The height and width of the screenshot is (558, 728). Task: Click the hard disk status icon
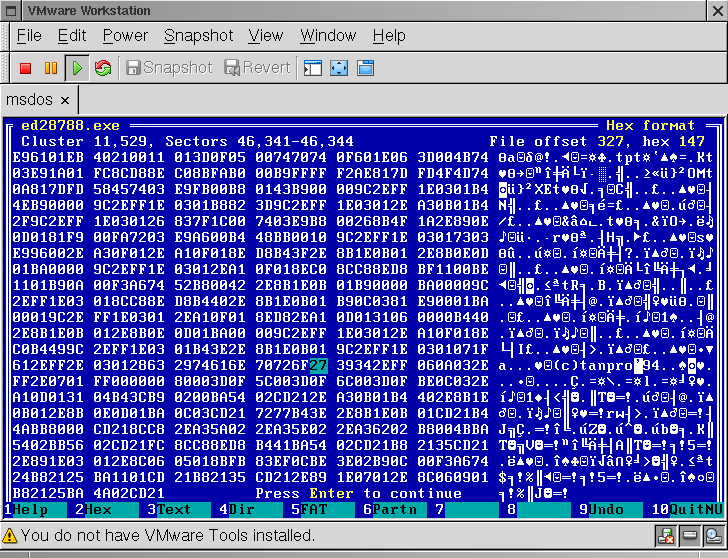click(689, 536)
